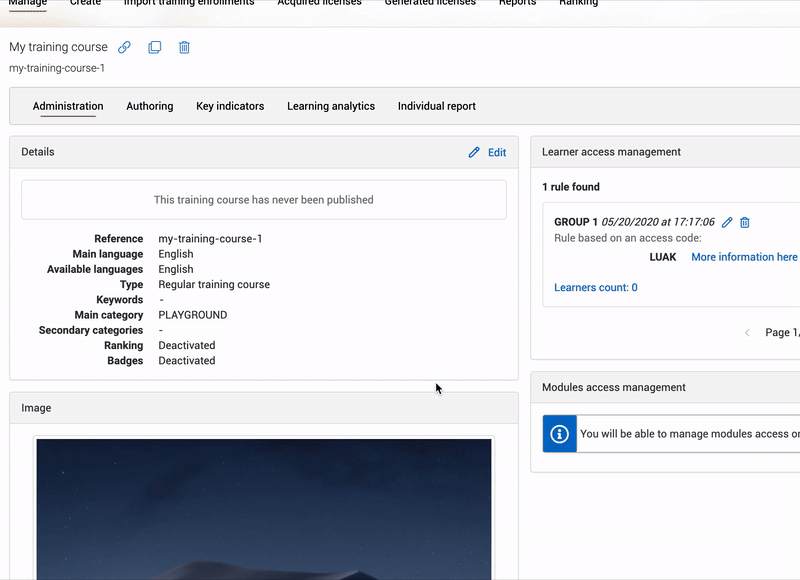
Task: Delete GROUP 1 rule trash icon
Action: coord(745,222)
